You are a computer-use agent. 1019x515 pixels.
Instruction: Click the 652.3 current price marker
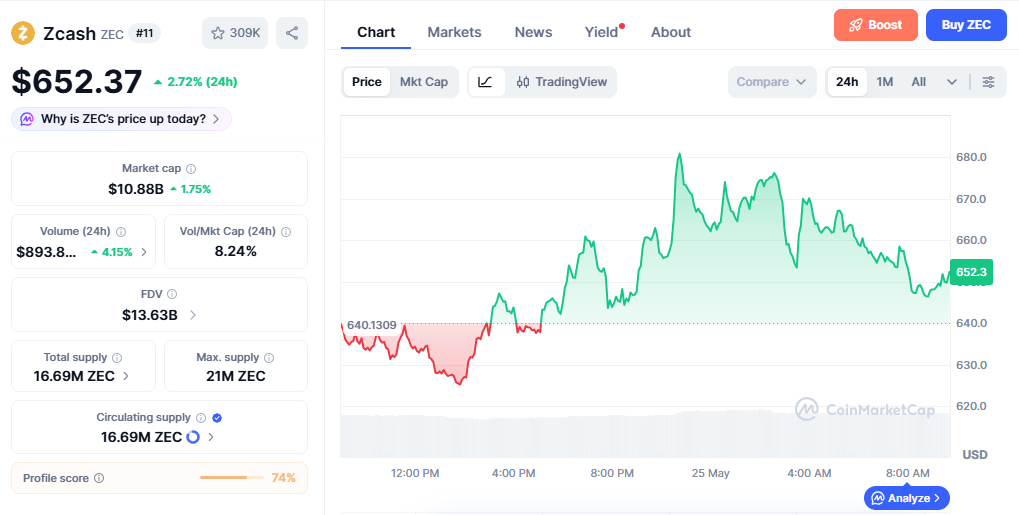[x=972, y=272]
